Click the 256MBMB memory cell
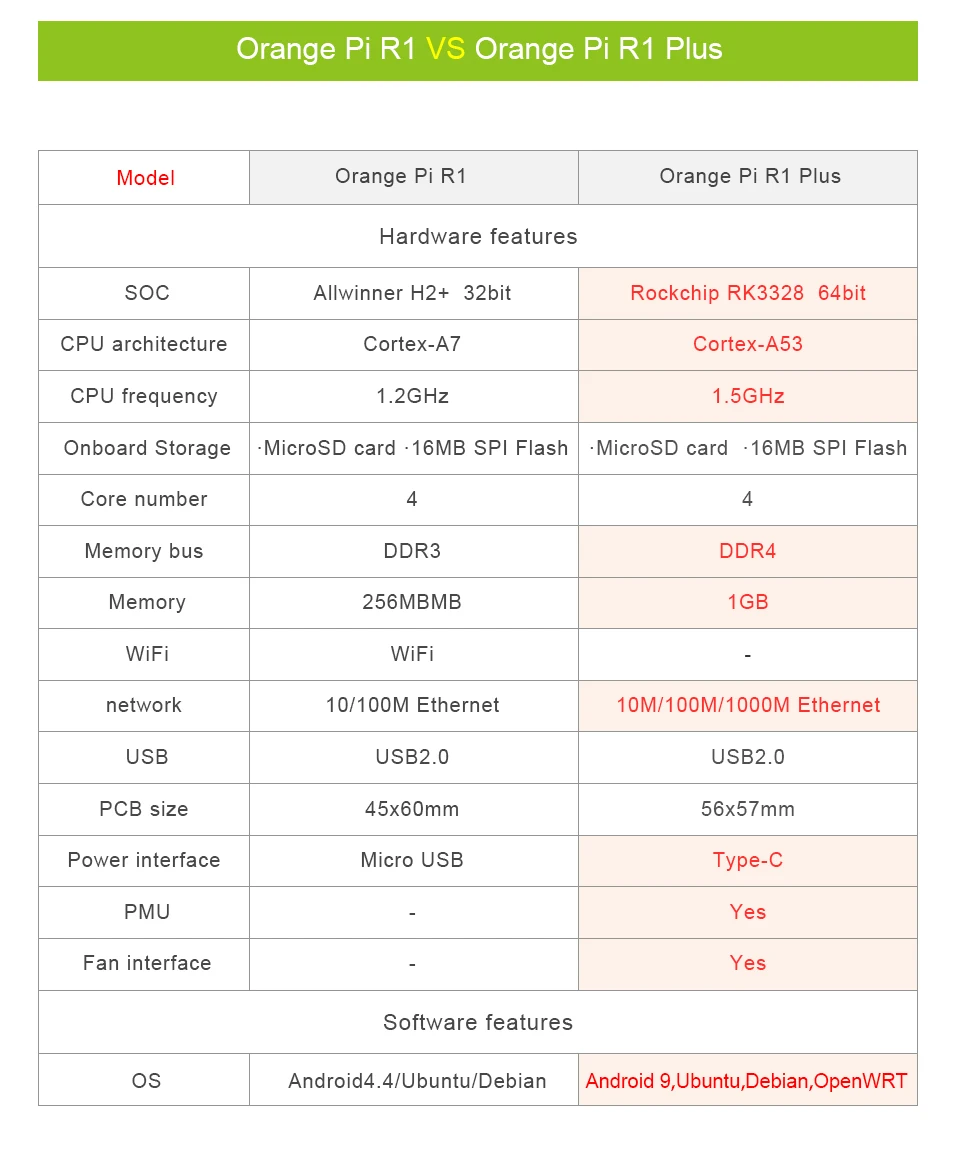The image size is (960, 1161). pos(412,602)
